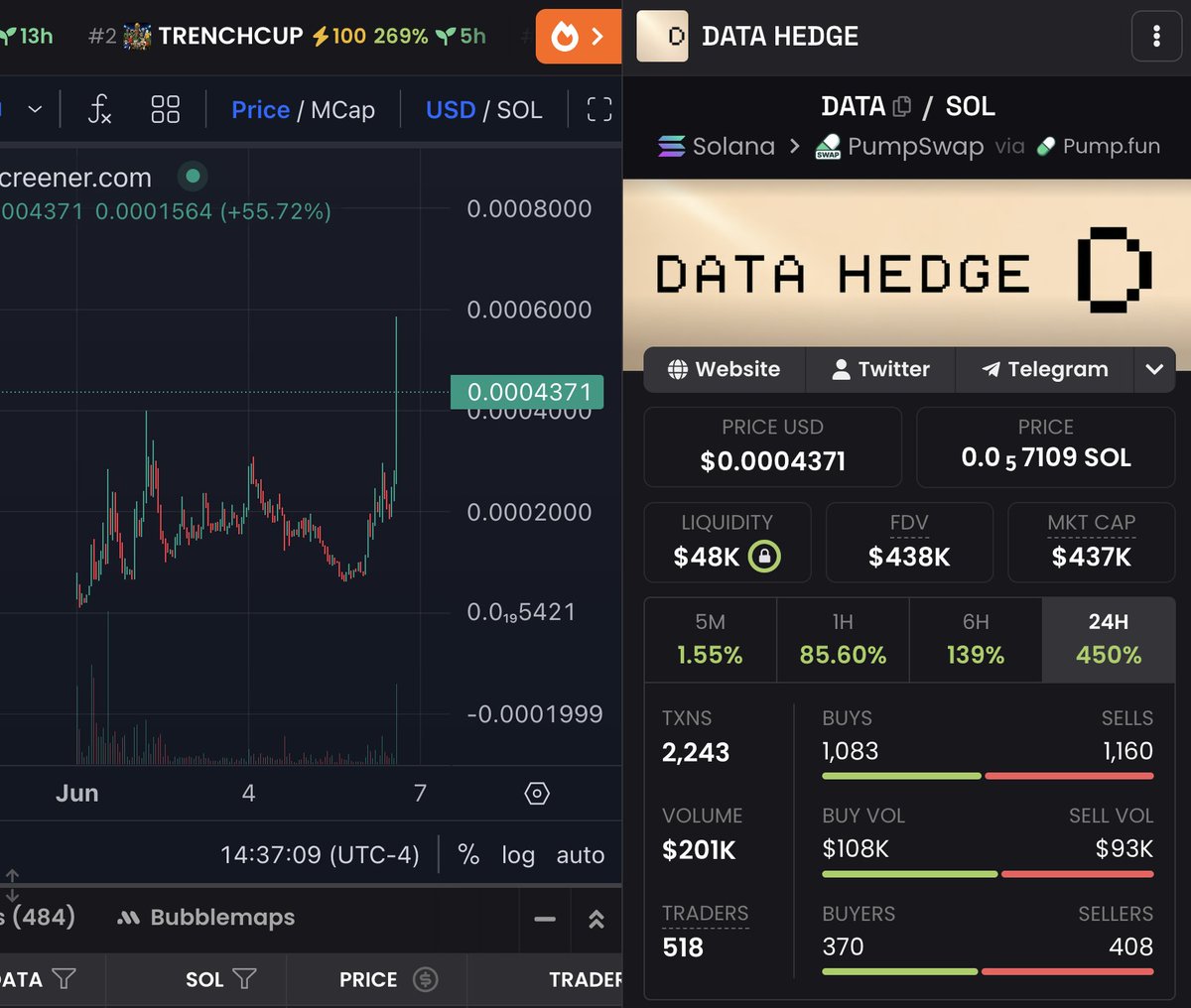Viewport: 1191px width, 1008px height.
Task: Select the 6H timeframe tab
Action: click(976, 640)
